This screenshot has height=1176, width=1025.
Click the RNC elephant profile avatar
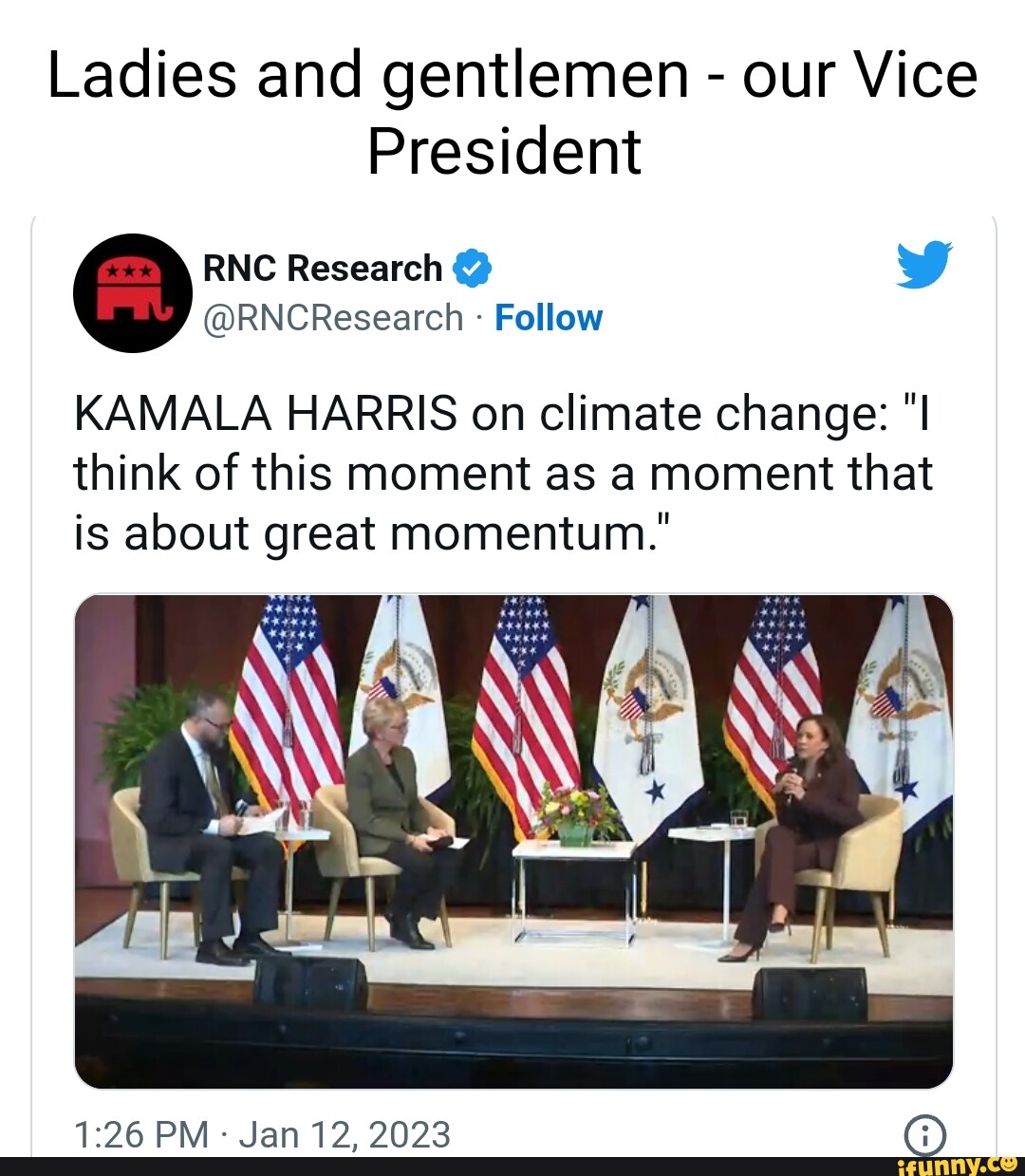pyautogui.click(x=132, y=292)
